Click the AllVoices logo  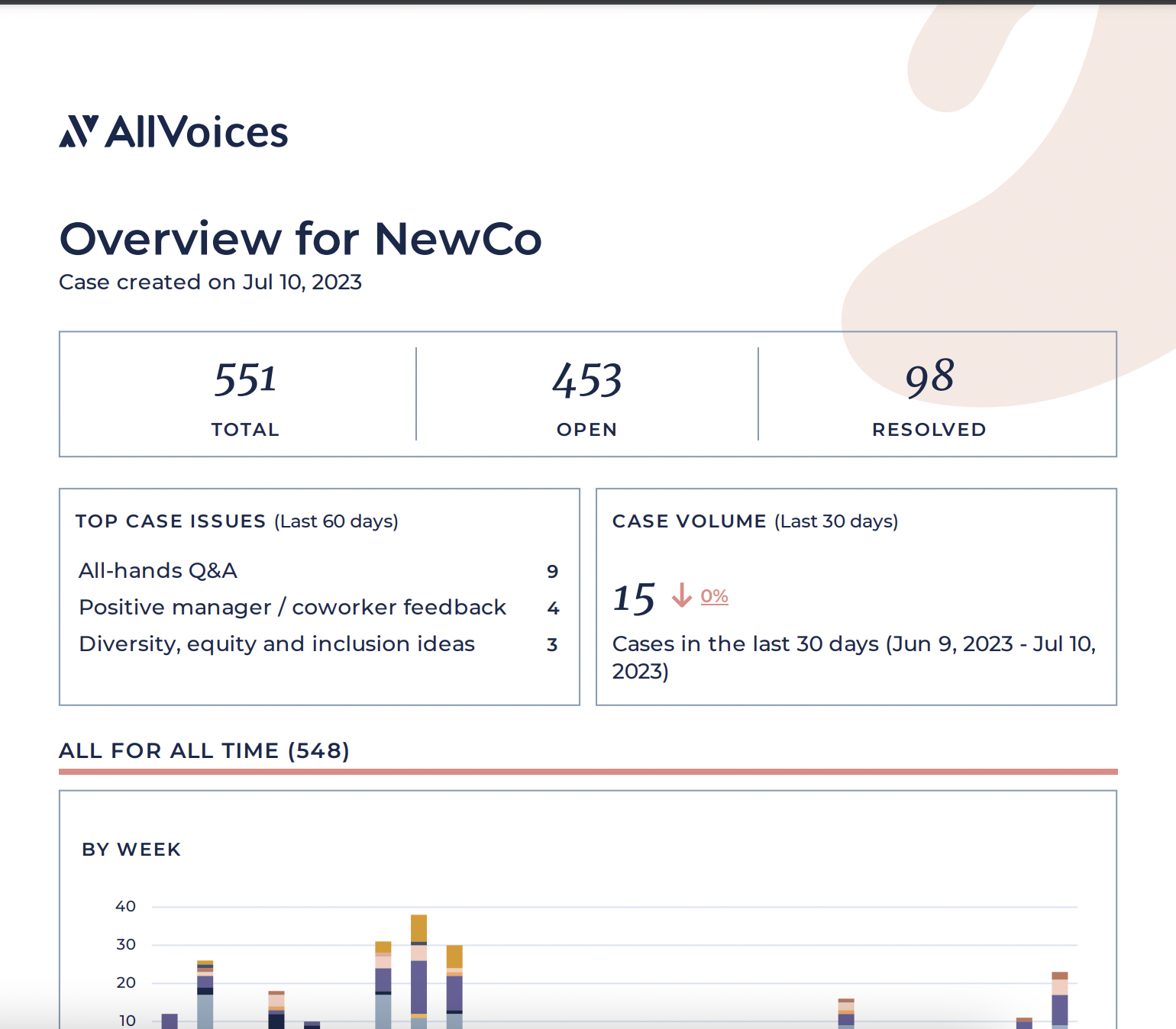coord(174,132)
